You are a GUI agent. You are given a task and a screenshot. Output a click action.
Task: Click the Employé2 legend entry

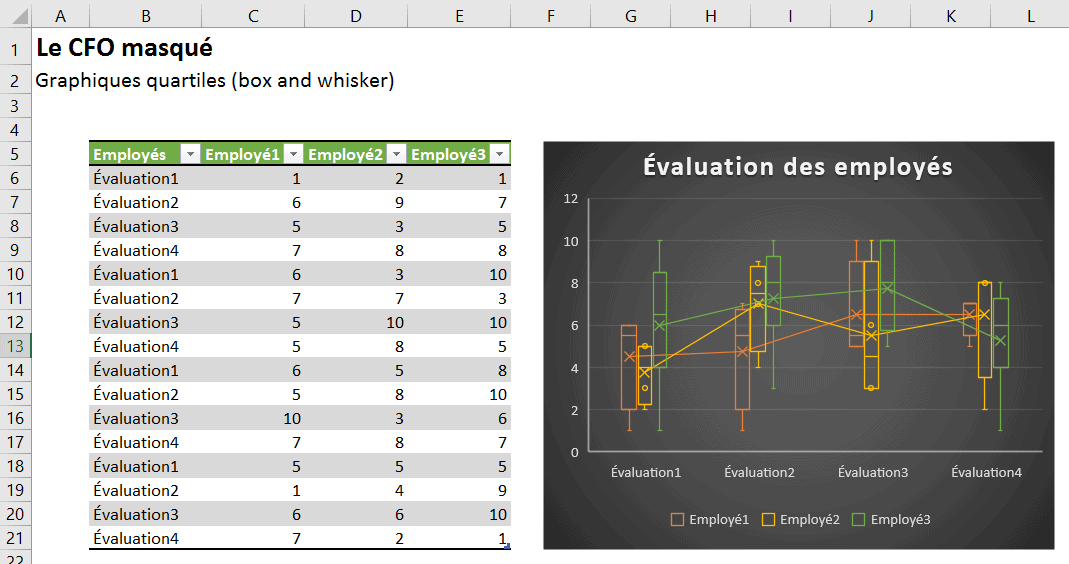tap(800, 519)
